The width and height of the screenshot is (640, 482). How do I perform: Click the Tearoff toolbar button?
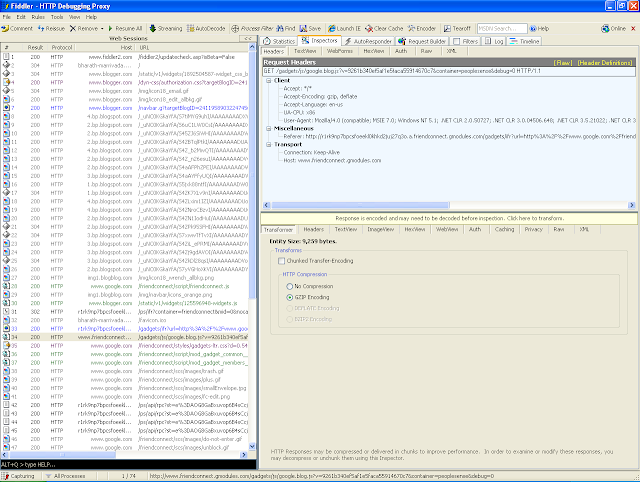point(457,29)
